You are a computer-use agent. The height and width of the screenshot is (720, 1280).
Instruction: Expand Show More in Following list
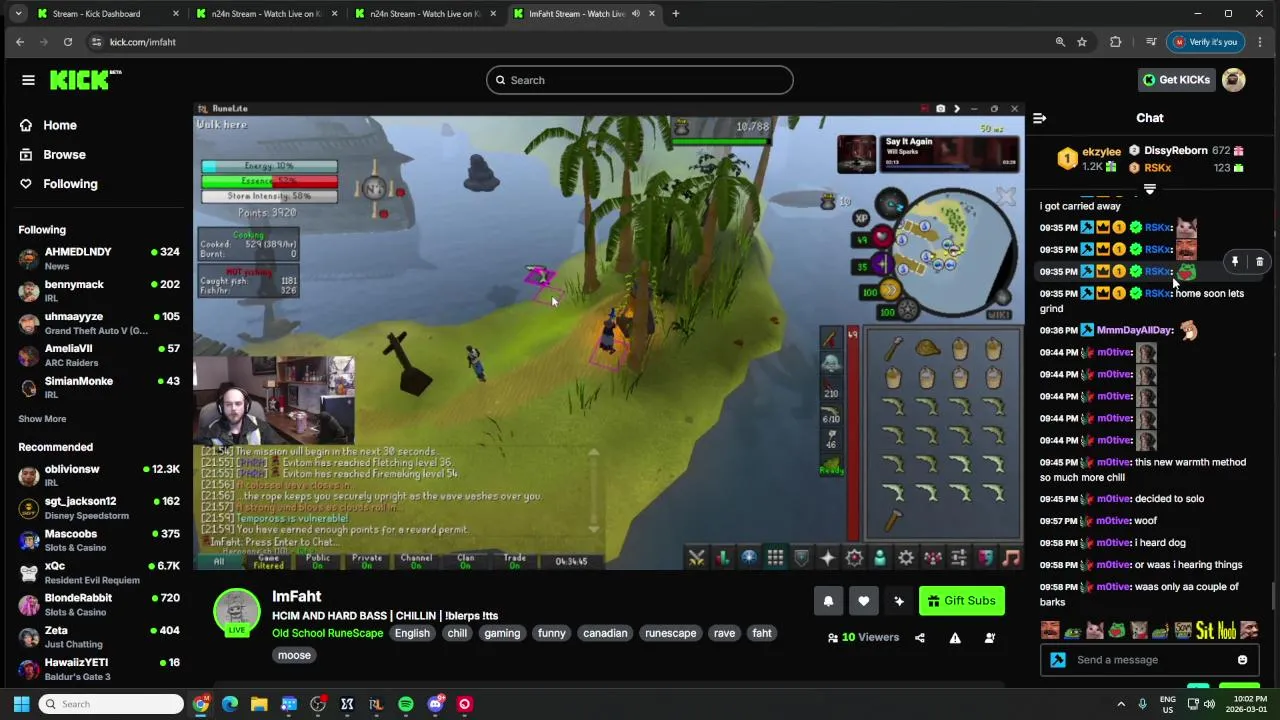pos(42,419)
